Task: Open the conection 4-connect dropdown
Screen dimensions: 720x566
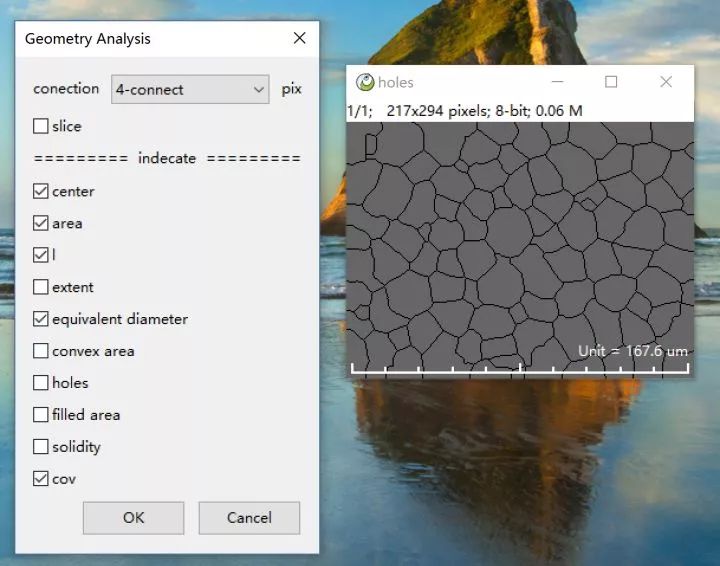Action: pos(190,89)
